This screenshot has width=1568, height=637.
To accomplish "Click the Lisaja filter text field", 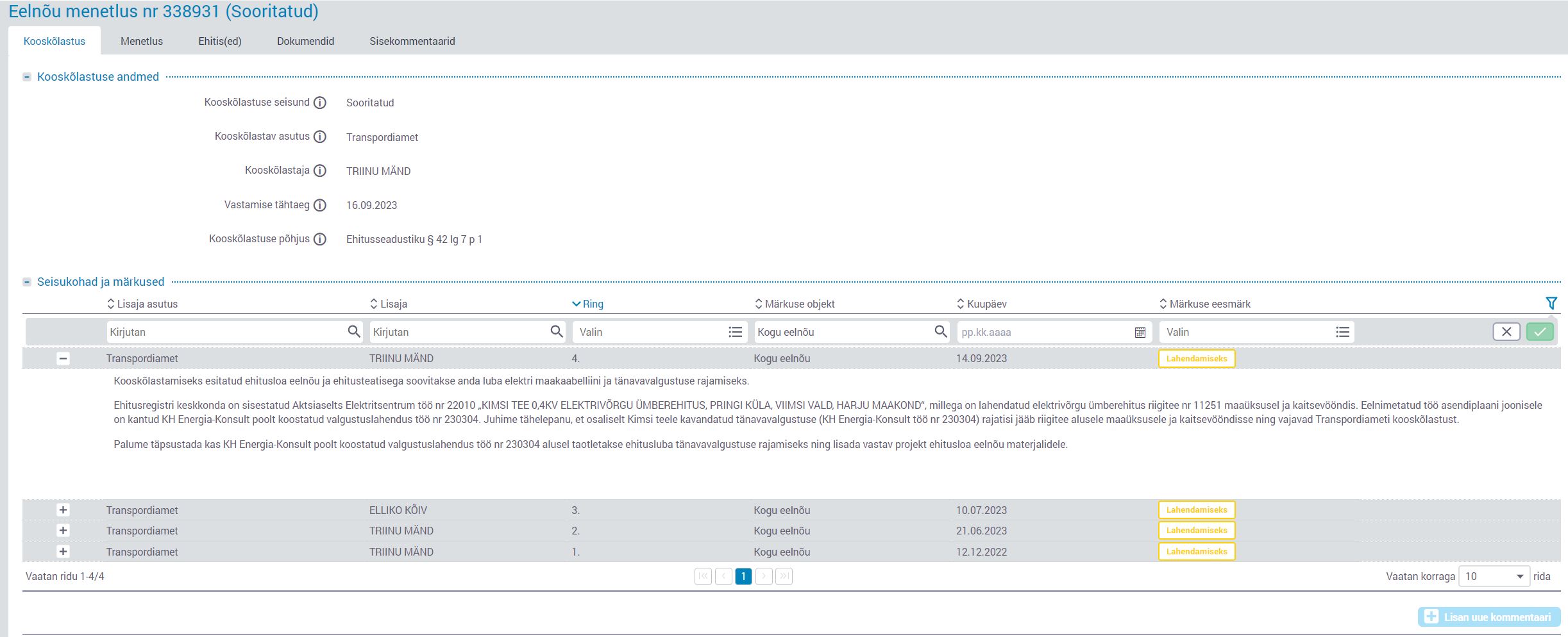I will pos(458,332).
